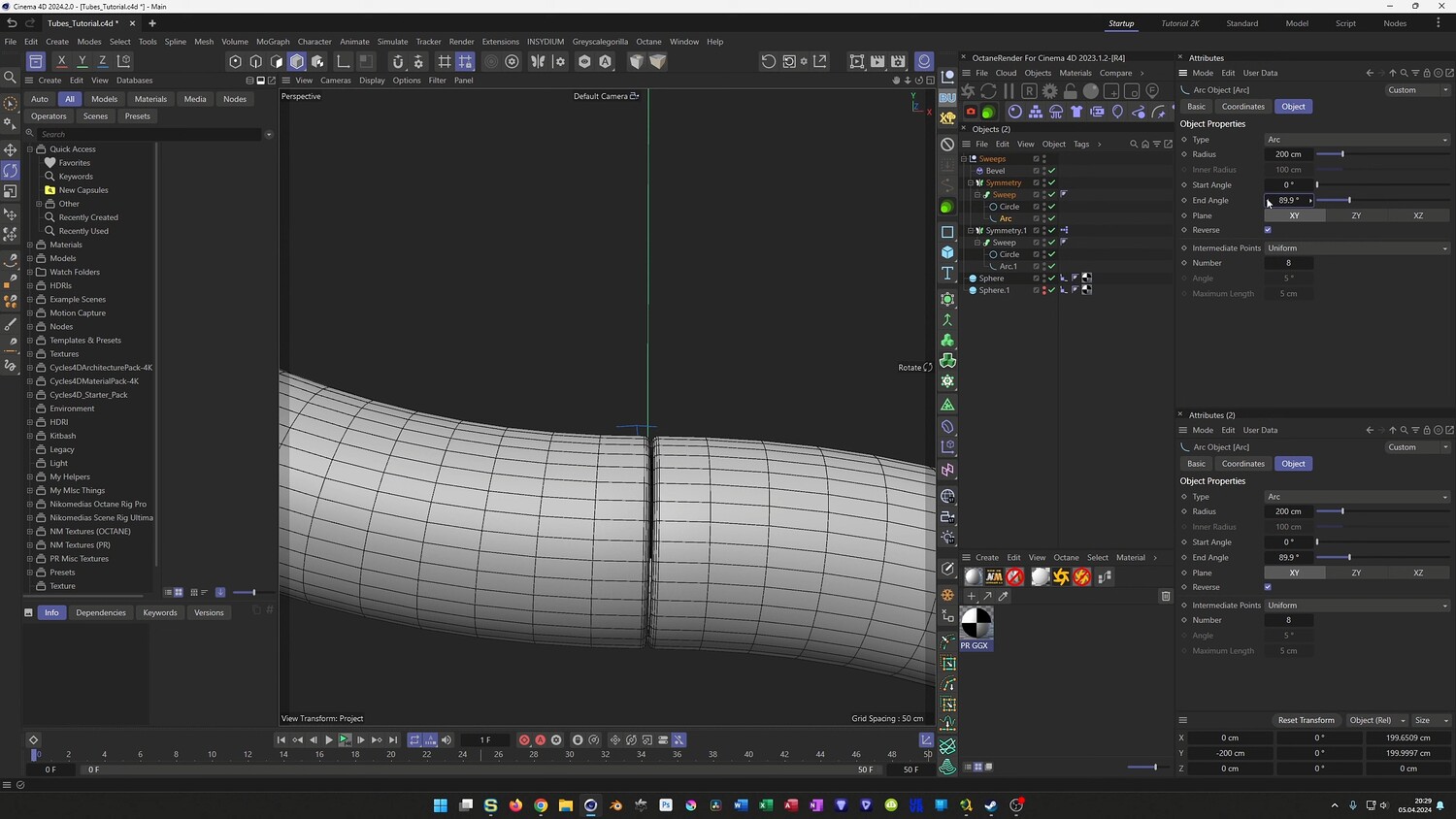Collapse the Sweeps object tree
Screen dimensions: 1456x819
(x=964, y=159)
